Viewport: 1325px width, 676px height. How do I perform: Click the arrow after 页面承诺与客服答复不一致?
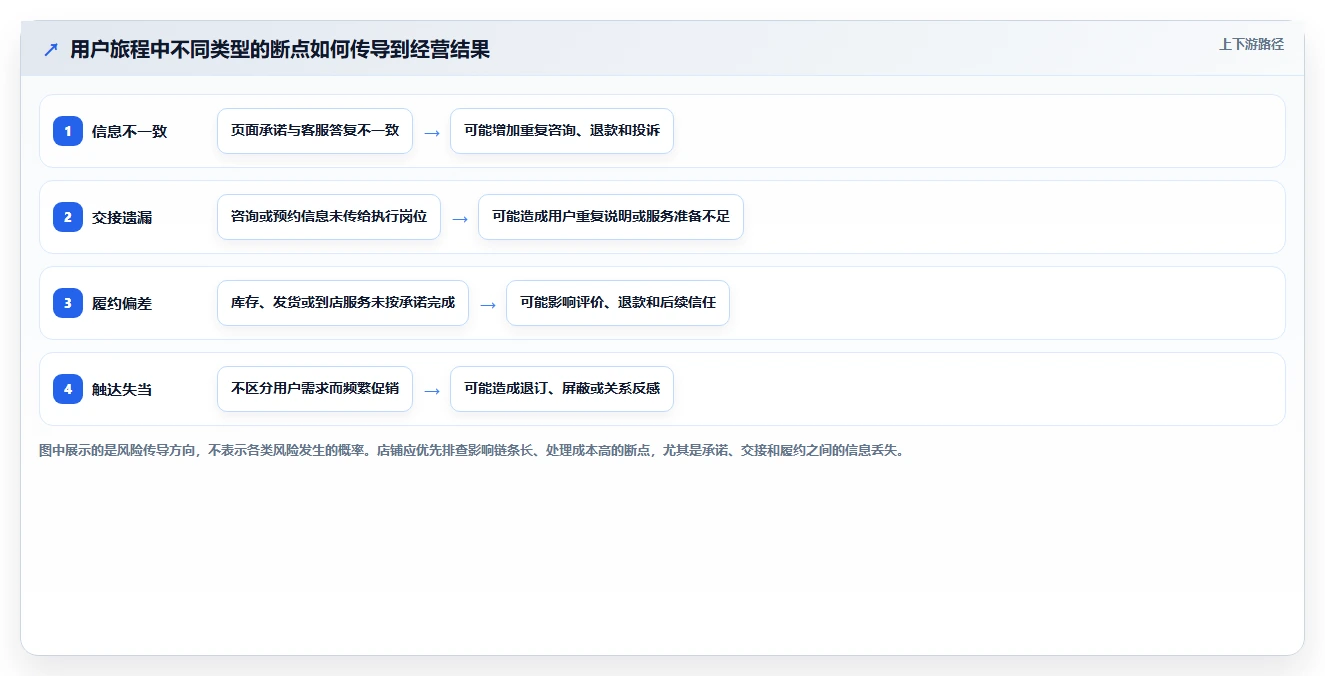coord(432,132)
